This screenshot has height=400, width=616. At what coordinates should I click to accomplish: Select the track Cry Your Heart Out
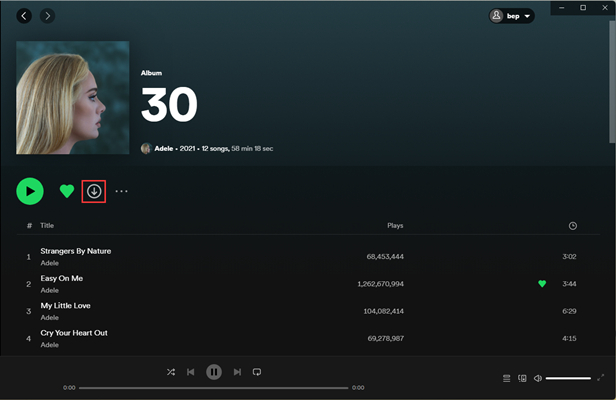[x=74, y=333]
